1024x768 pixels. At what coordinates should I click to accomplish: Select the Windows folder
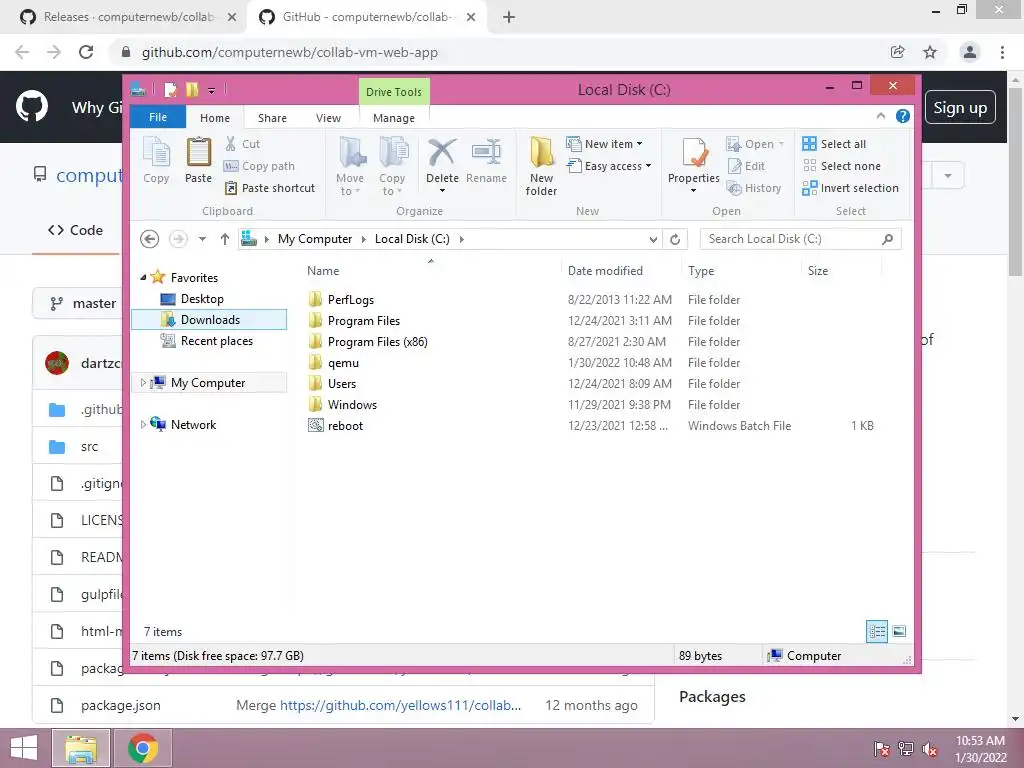pyautogui.click(x=352, y=404)
